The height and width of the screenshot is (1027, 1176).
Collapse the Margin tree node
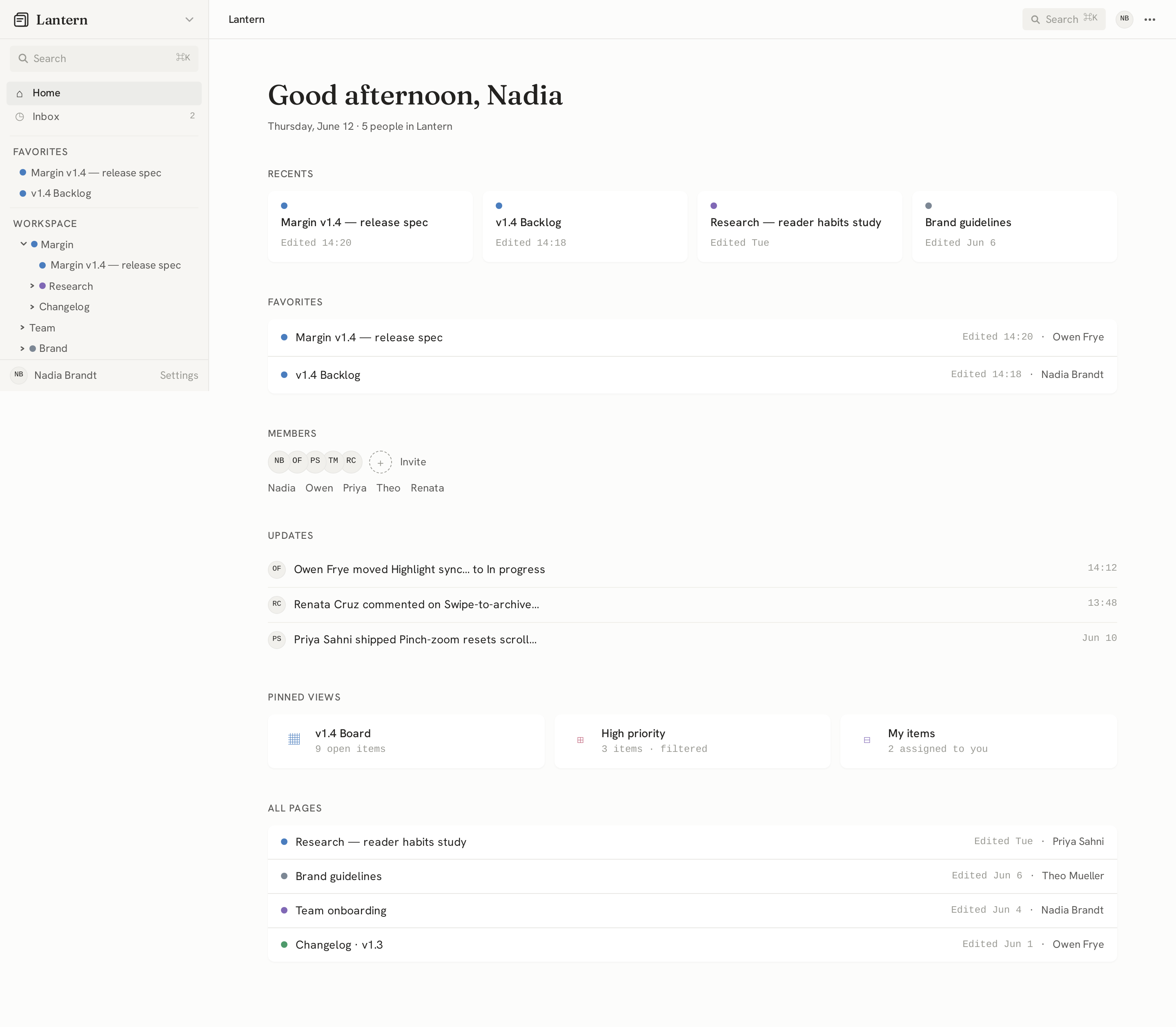[x=24, y=244]
